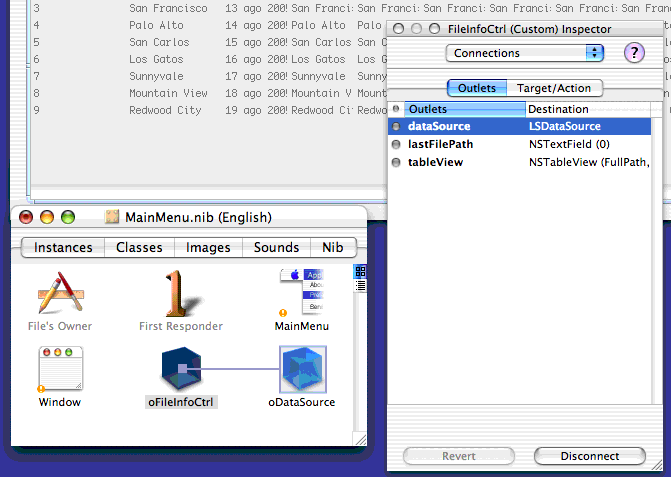Open the Connections popup menu

click(x=525, y=53)
